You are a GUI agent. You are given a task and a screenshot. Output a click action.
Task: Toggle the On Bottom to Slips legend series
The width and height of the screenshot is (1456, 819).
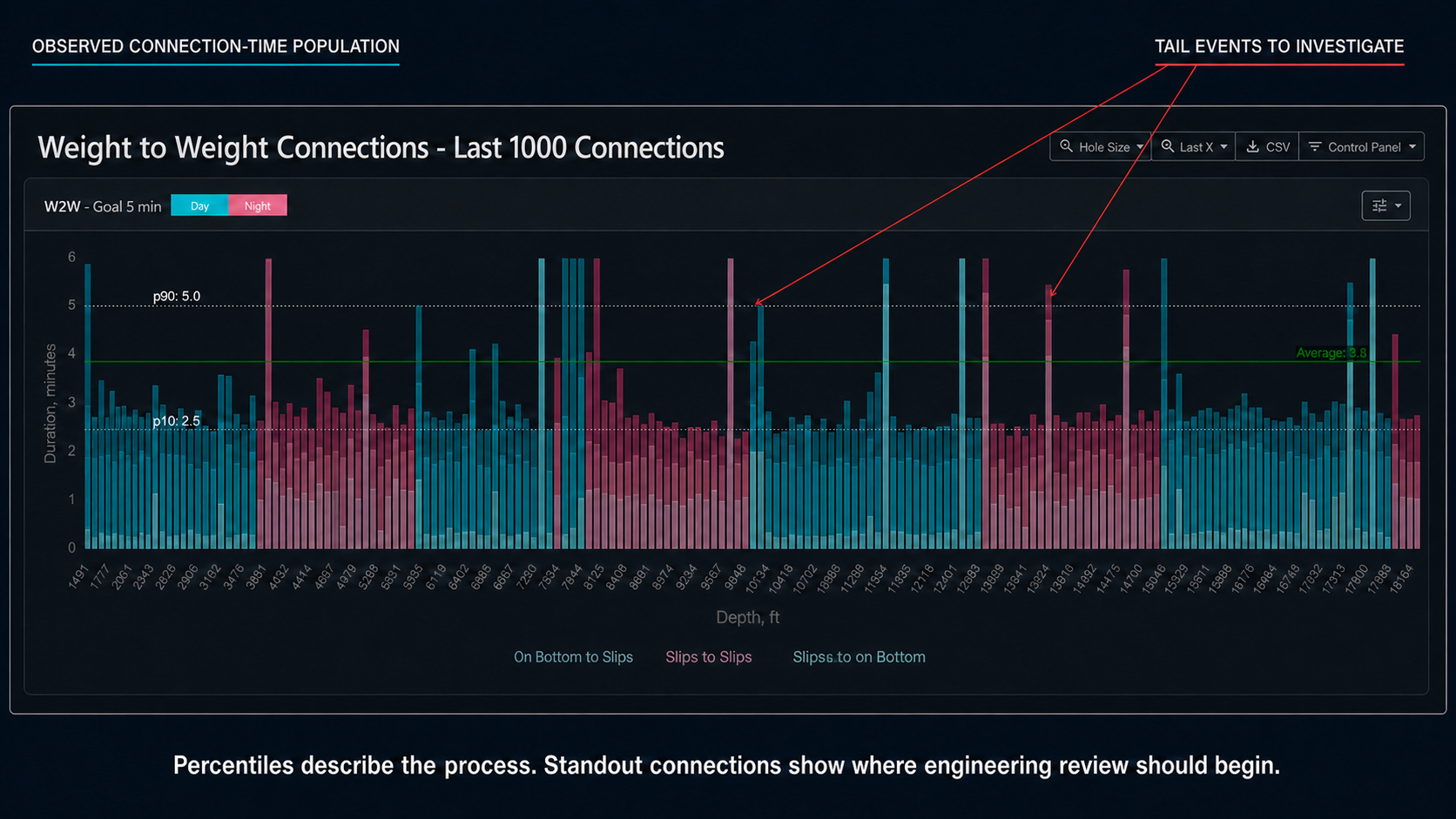coord(573,657)
